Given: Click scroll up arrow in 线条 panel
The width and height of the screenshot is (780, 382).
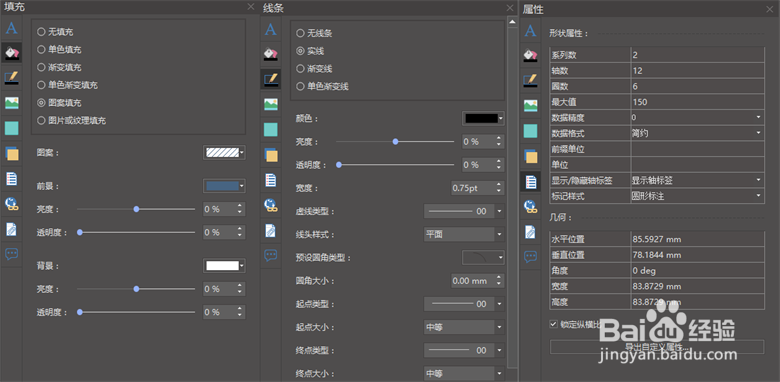Looking at the screenshot, I should click(x=512, y=22).
